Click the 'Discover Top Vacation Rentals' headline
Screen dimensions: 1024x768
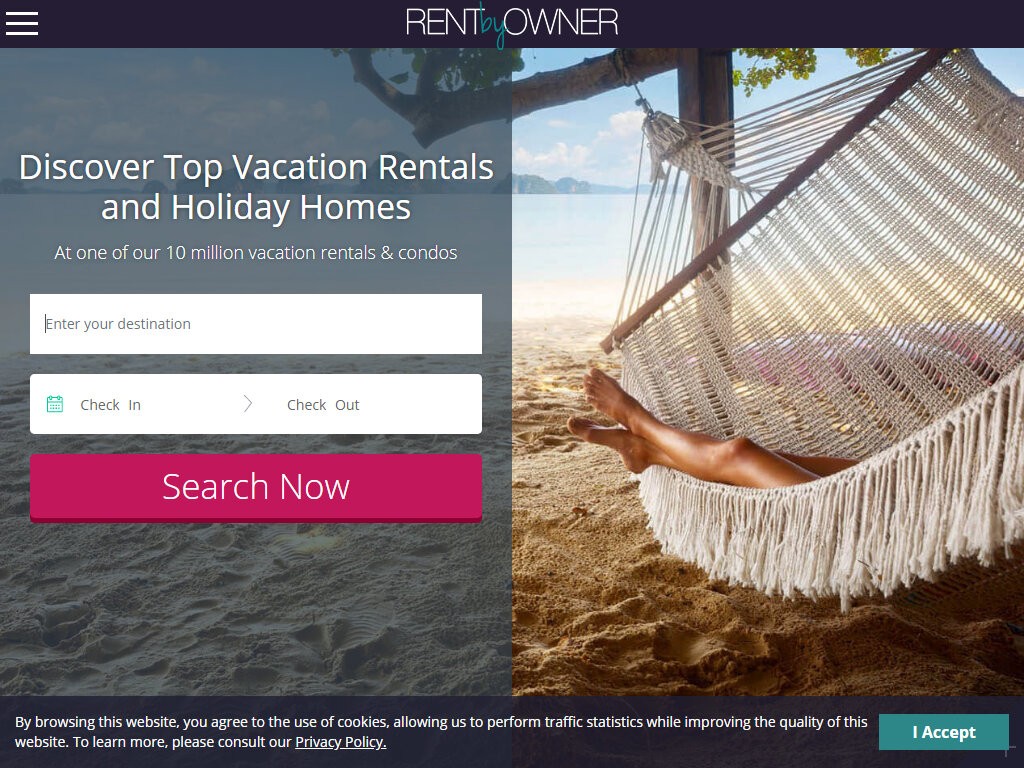tap(256, 167)
